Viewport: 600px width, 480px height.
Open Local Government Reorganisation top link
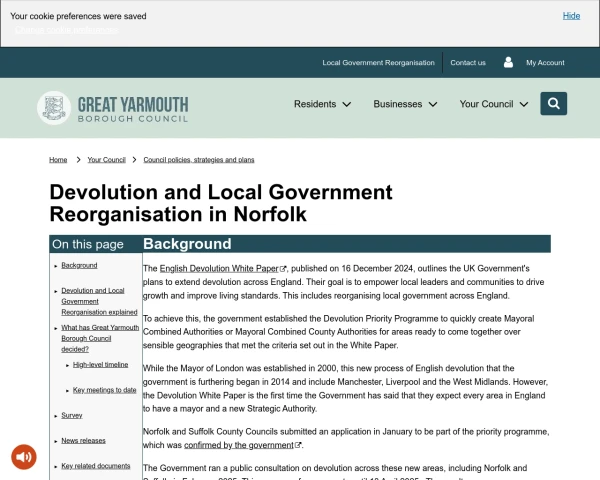(x=378, y=63)
